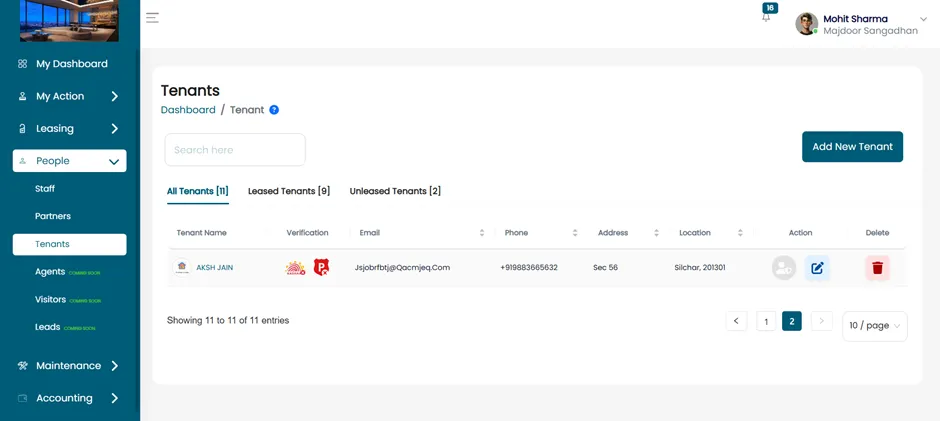This screenshot has height=421, width=940.
Task: Click the blue help icon beside Tenant
Action: coord(274,110)
